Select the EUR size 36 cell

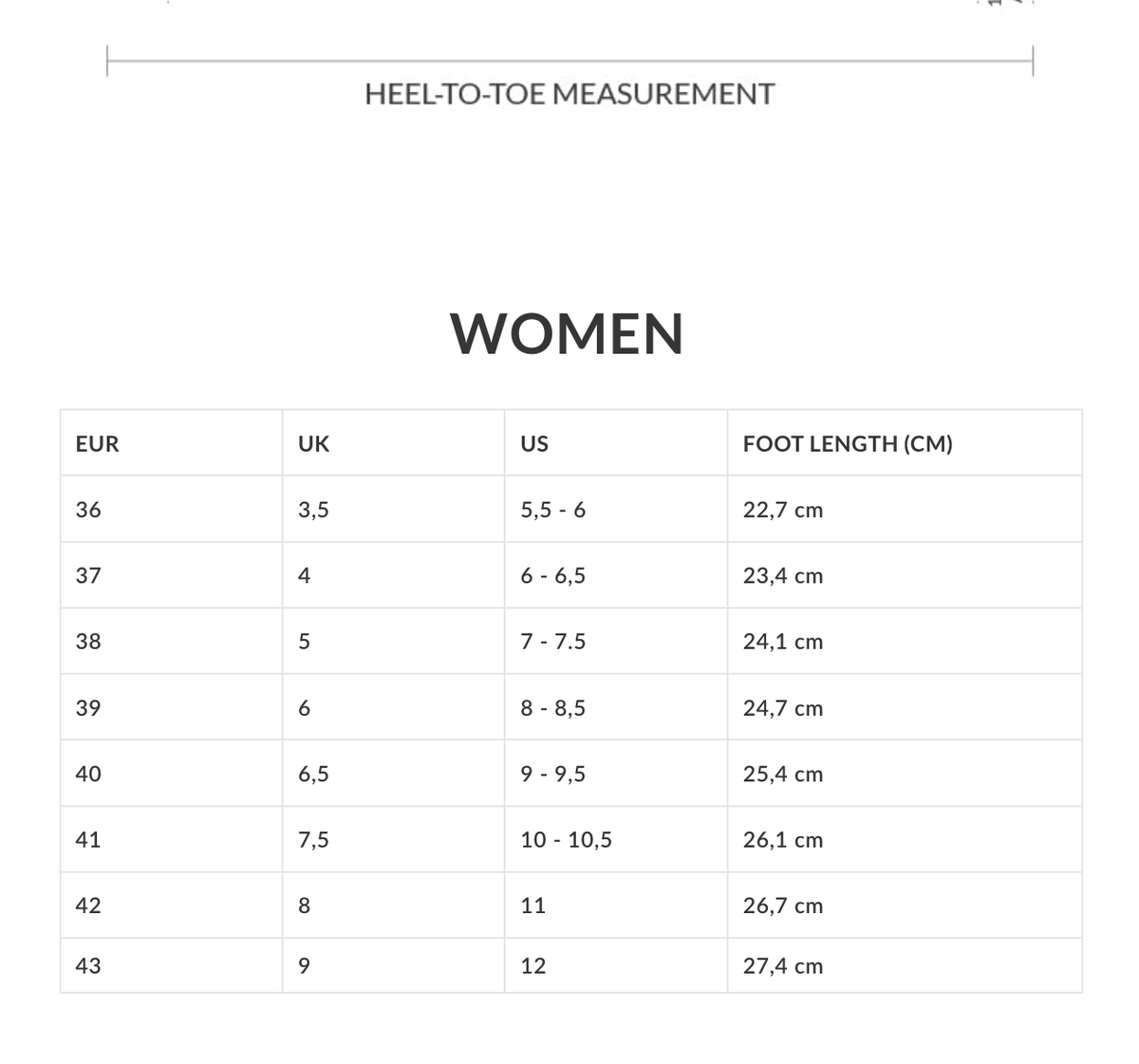coord(171,510)
